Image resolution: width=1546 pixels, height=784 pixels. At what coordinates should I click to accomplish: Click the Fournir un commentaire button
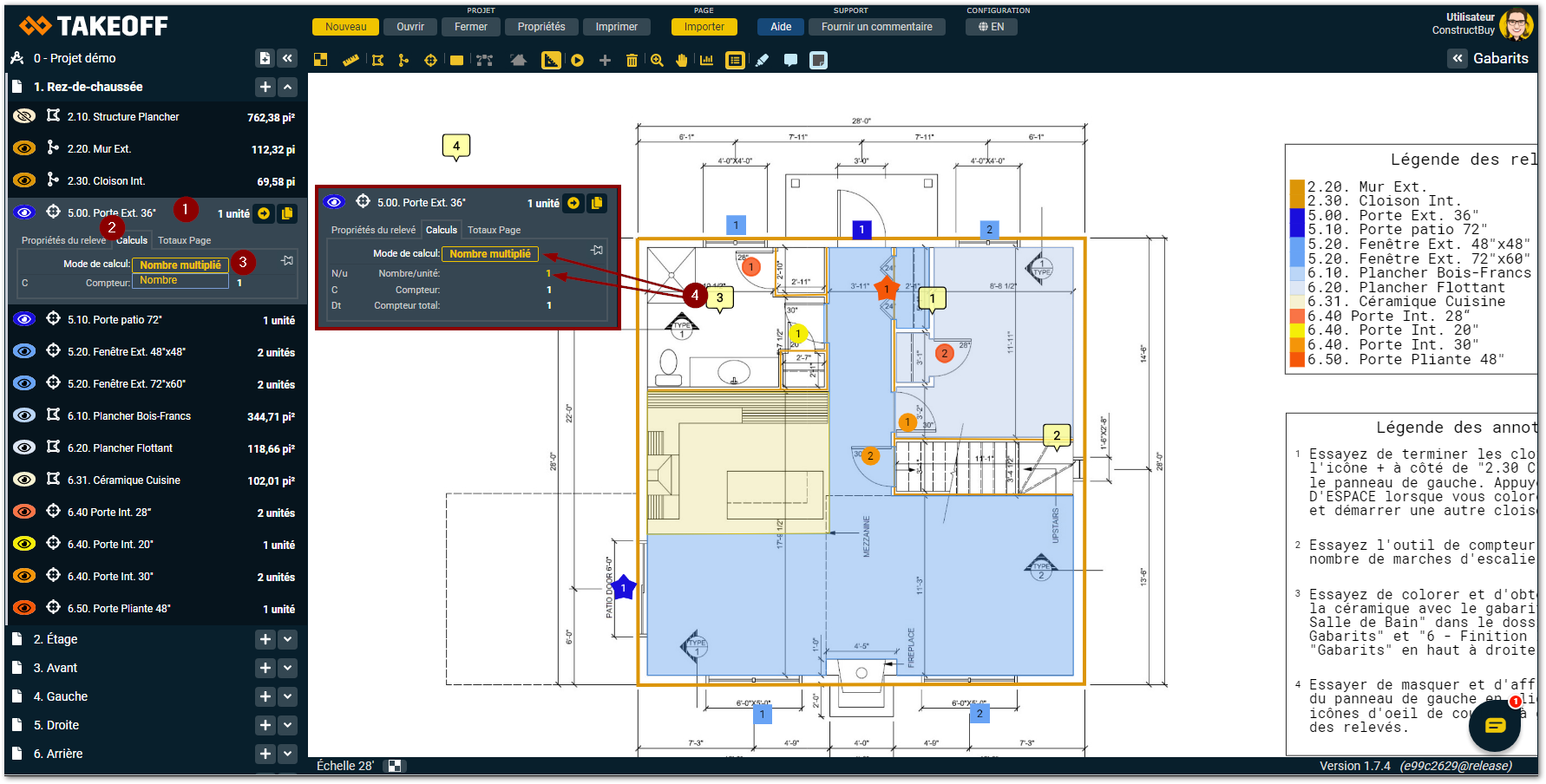876,27
